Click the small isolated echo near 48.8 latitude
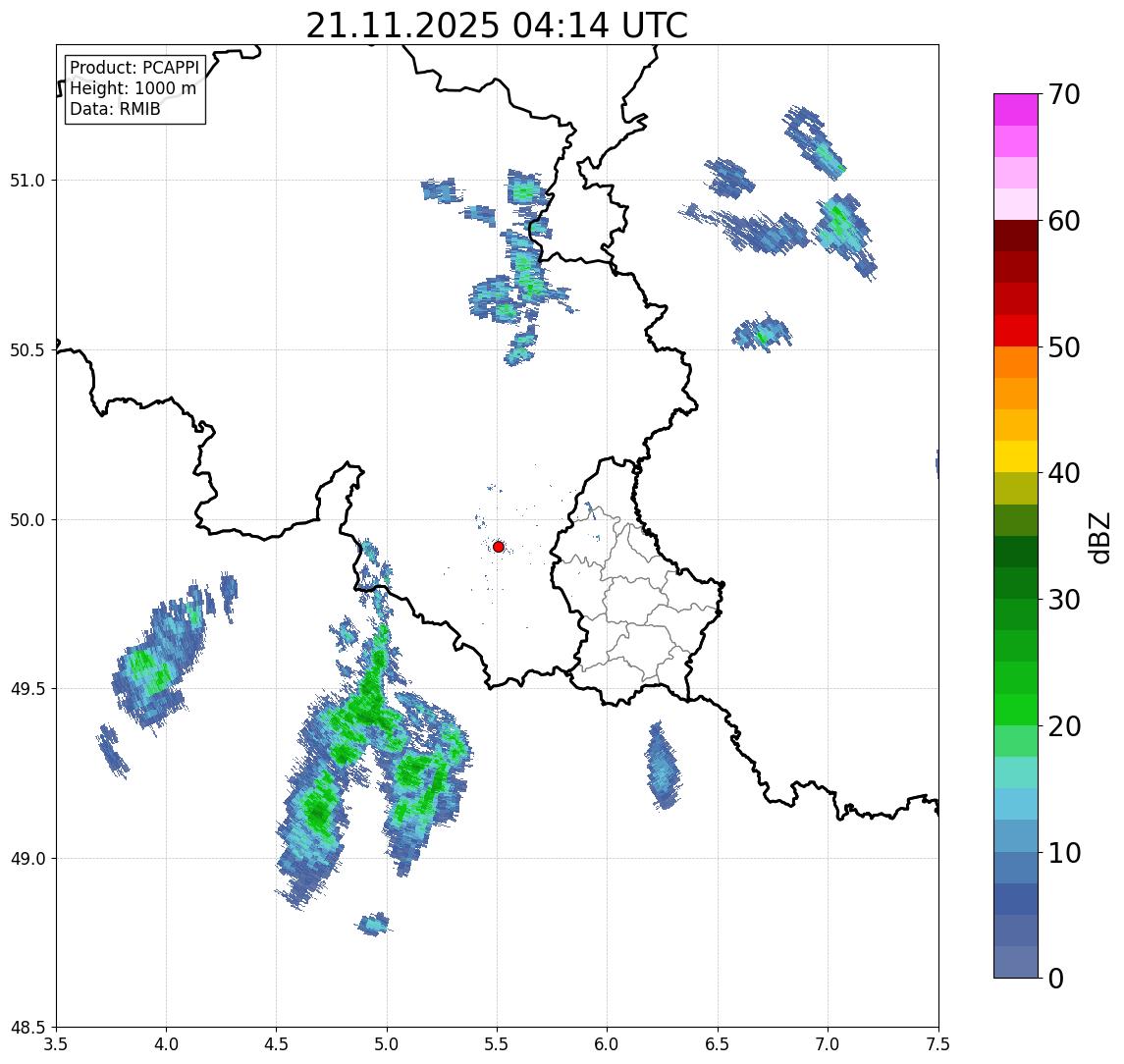Screen dimensions: 1124x1064 pos(374,925)
